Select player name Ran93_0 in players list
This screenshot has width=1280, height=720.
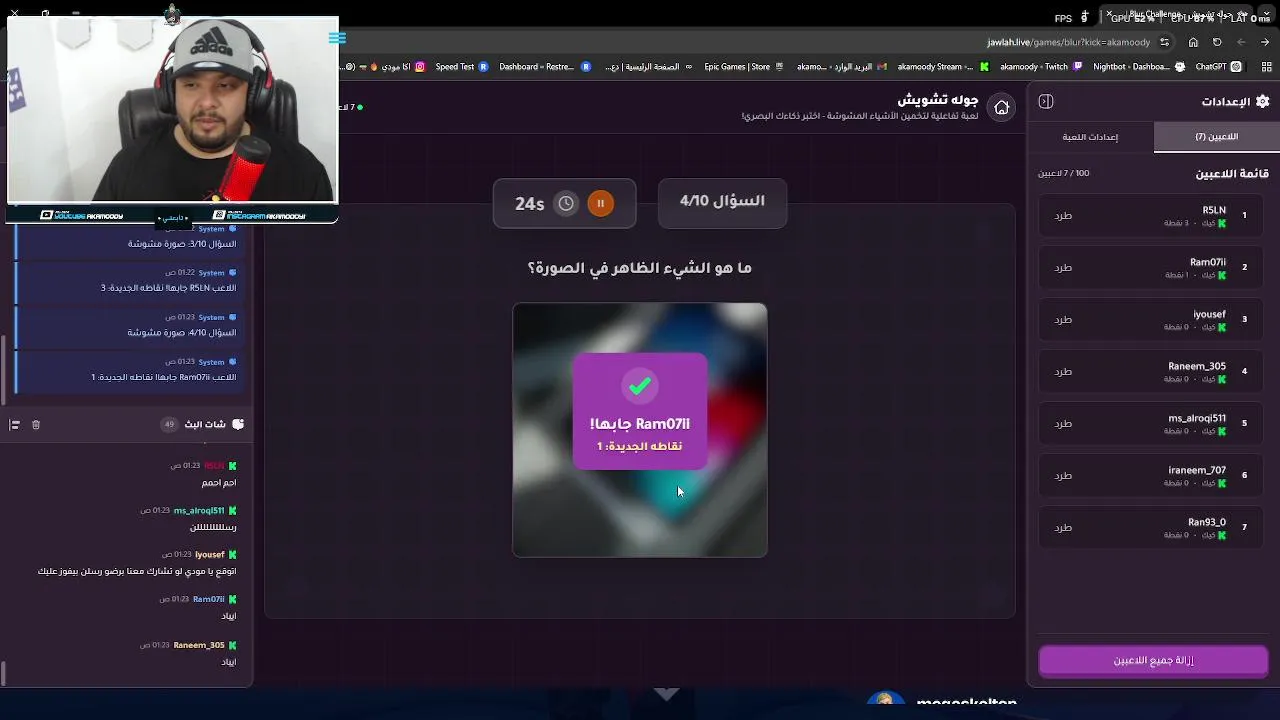click(1206, 522)
